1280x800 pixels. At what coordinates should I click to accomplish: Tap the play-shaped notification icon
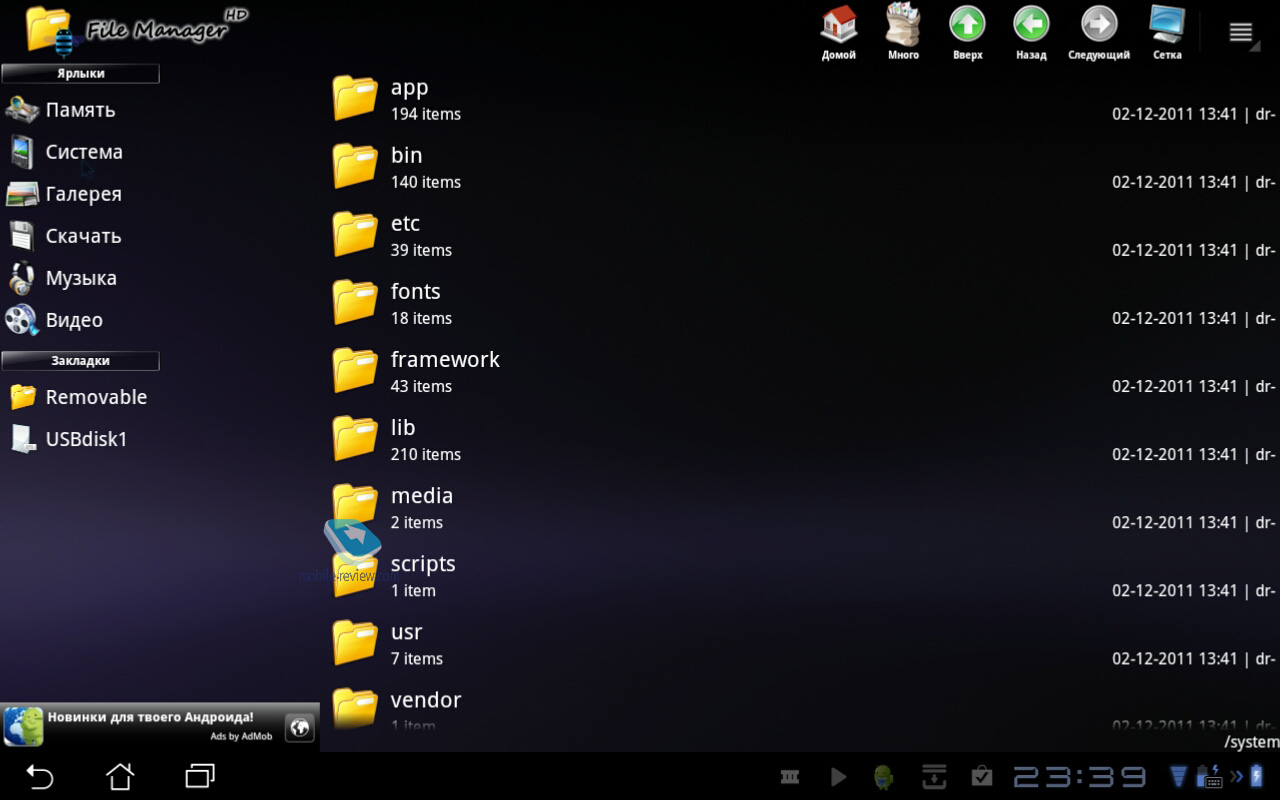pyautogui.click(x=838, y=776)
